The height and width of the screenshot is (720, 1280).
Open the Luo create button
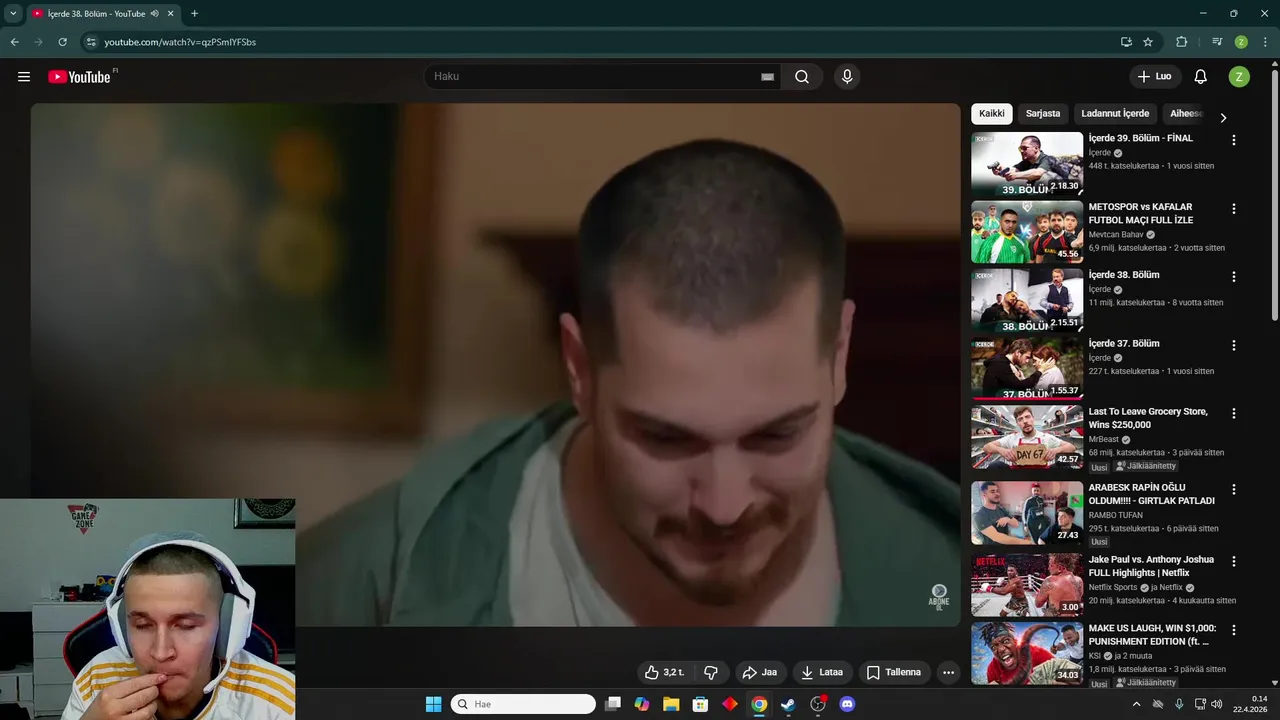coord(1155,77)
